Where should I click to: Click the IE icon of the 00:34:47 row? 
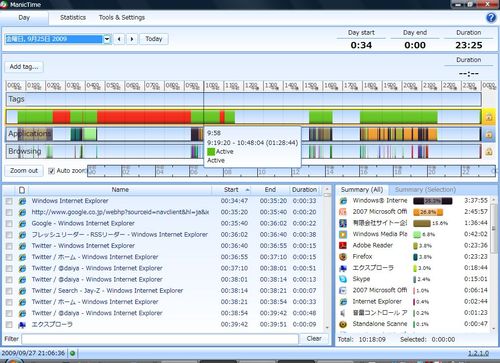point(22,201)
